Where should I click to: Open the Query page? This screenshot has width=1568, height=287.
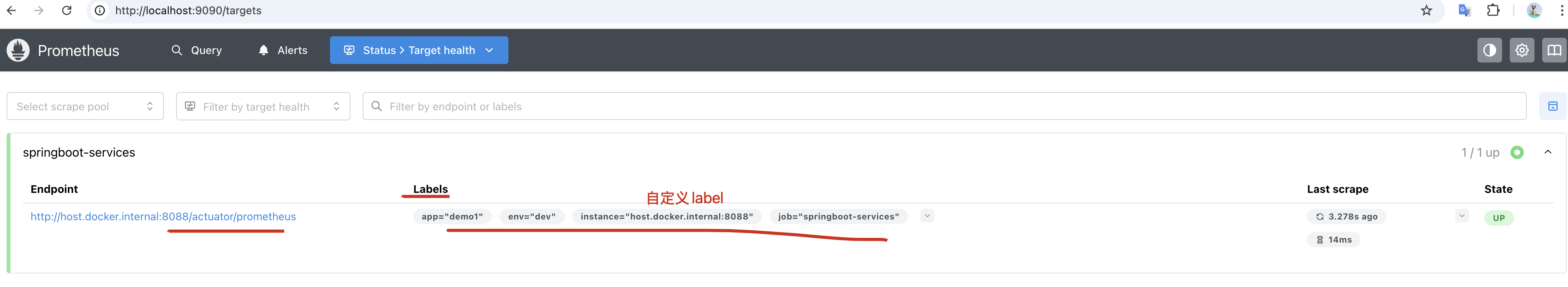tap(206, 51)
